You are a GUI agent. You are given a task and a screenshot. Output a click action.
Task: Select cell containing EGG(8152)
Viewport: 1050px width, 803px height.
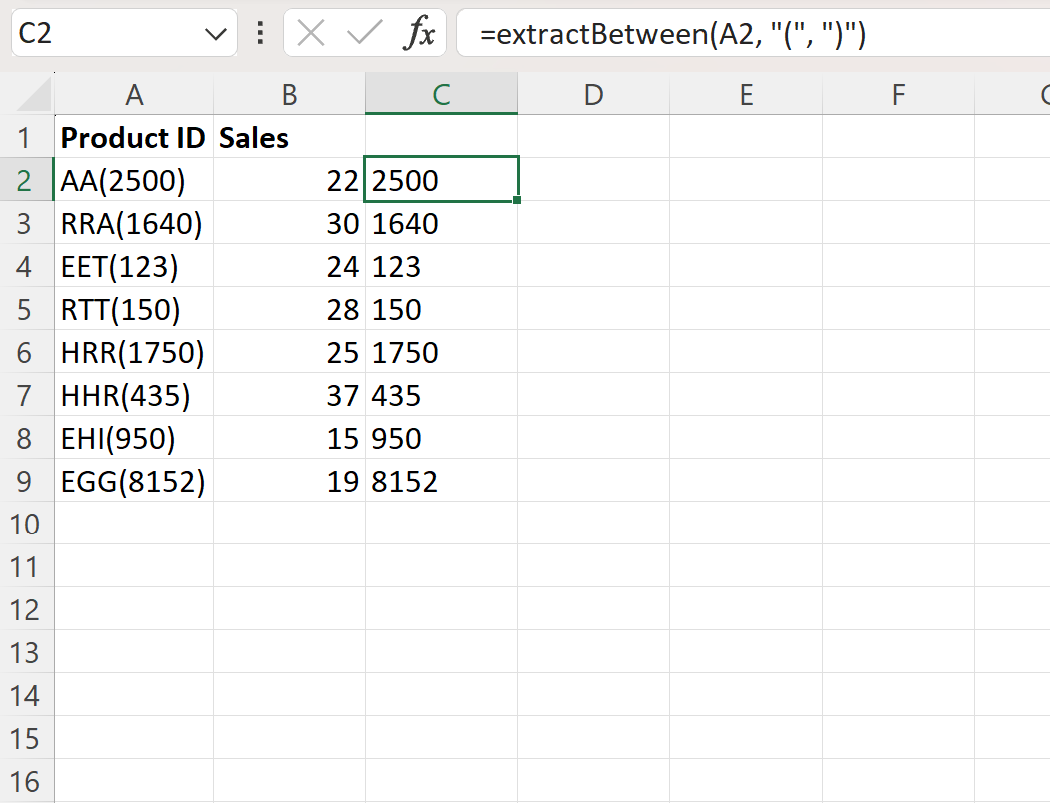[x=134, y=481]
